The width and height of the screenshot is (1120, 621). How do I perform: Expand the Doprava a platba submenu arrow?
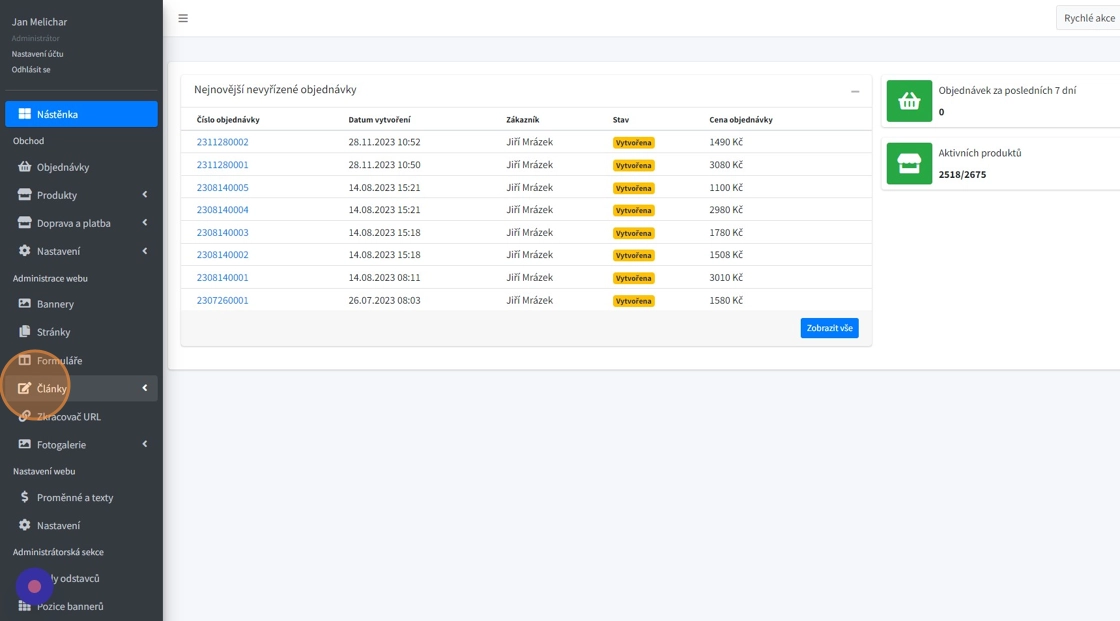tap(144, 223)
